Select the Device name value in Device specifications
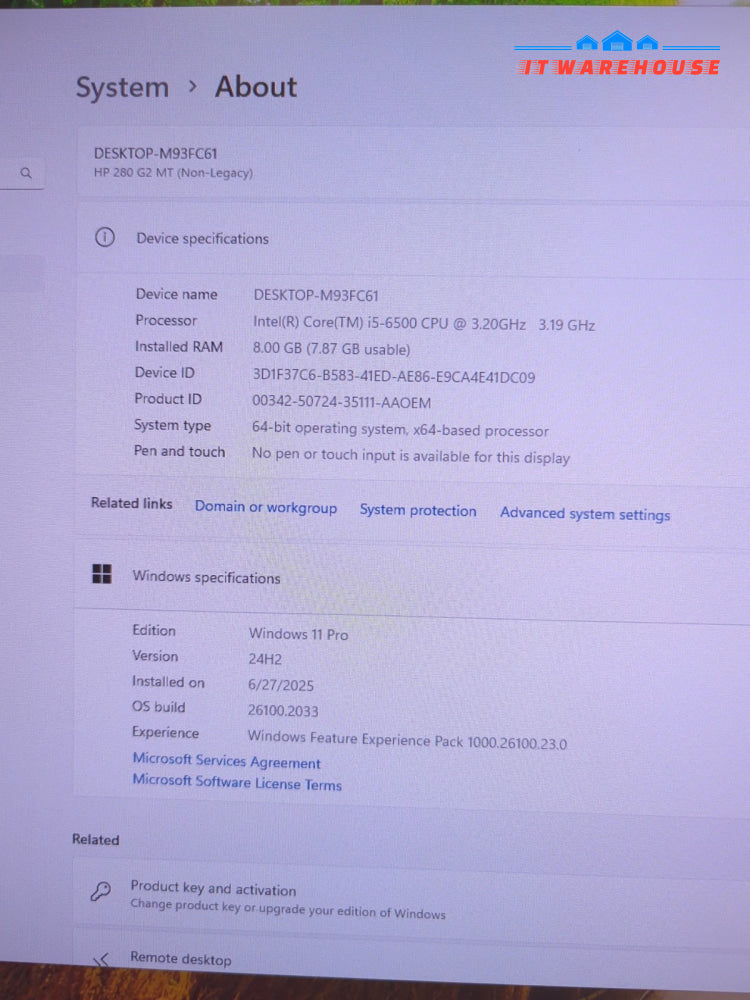 (316, 296)
